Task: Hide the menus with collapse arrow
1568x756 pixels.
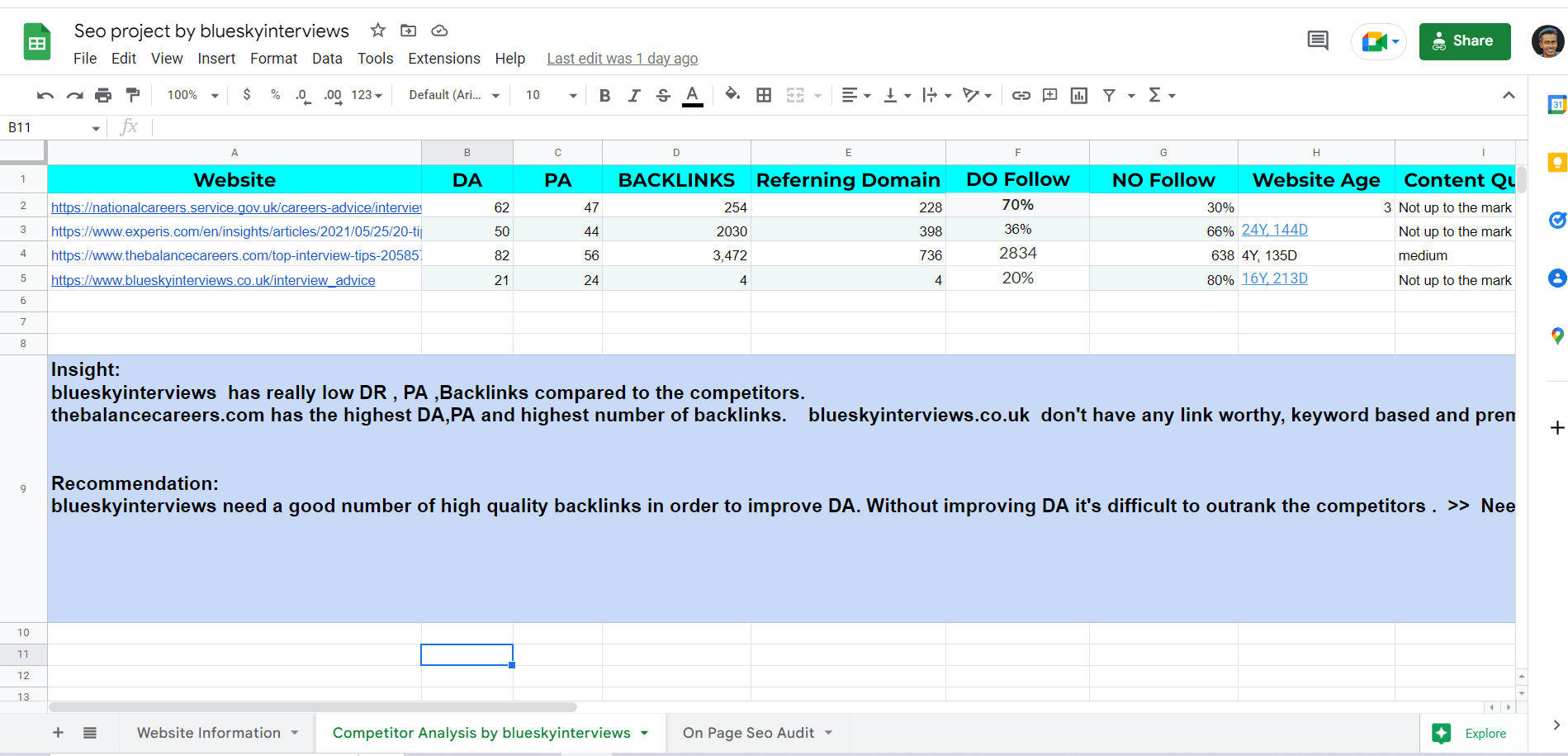Action: [1509, 95]
